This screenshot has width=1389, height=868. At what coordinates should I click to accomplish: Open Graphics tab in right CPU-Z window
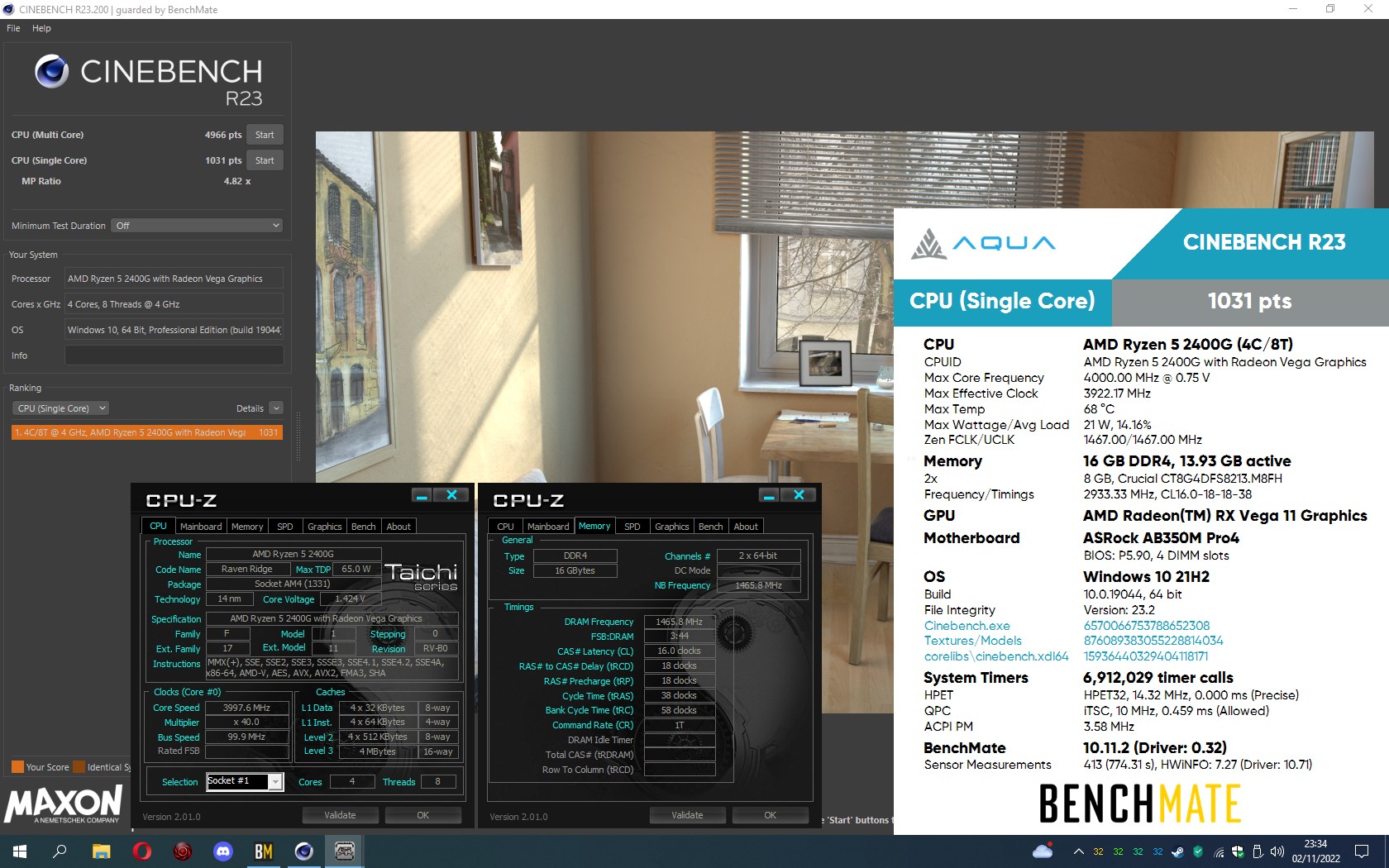click(x=672, y=527)
